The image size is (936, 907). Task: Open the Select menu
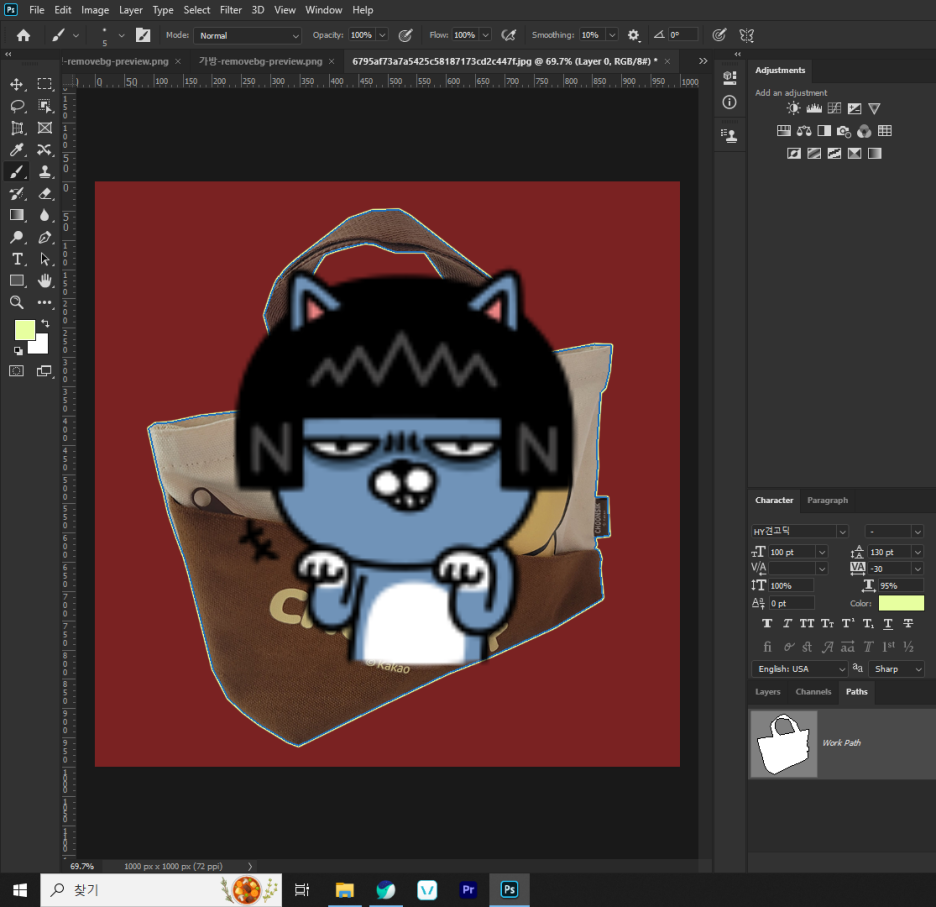[196, 10]
